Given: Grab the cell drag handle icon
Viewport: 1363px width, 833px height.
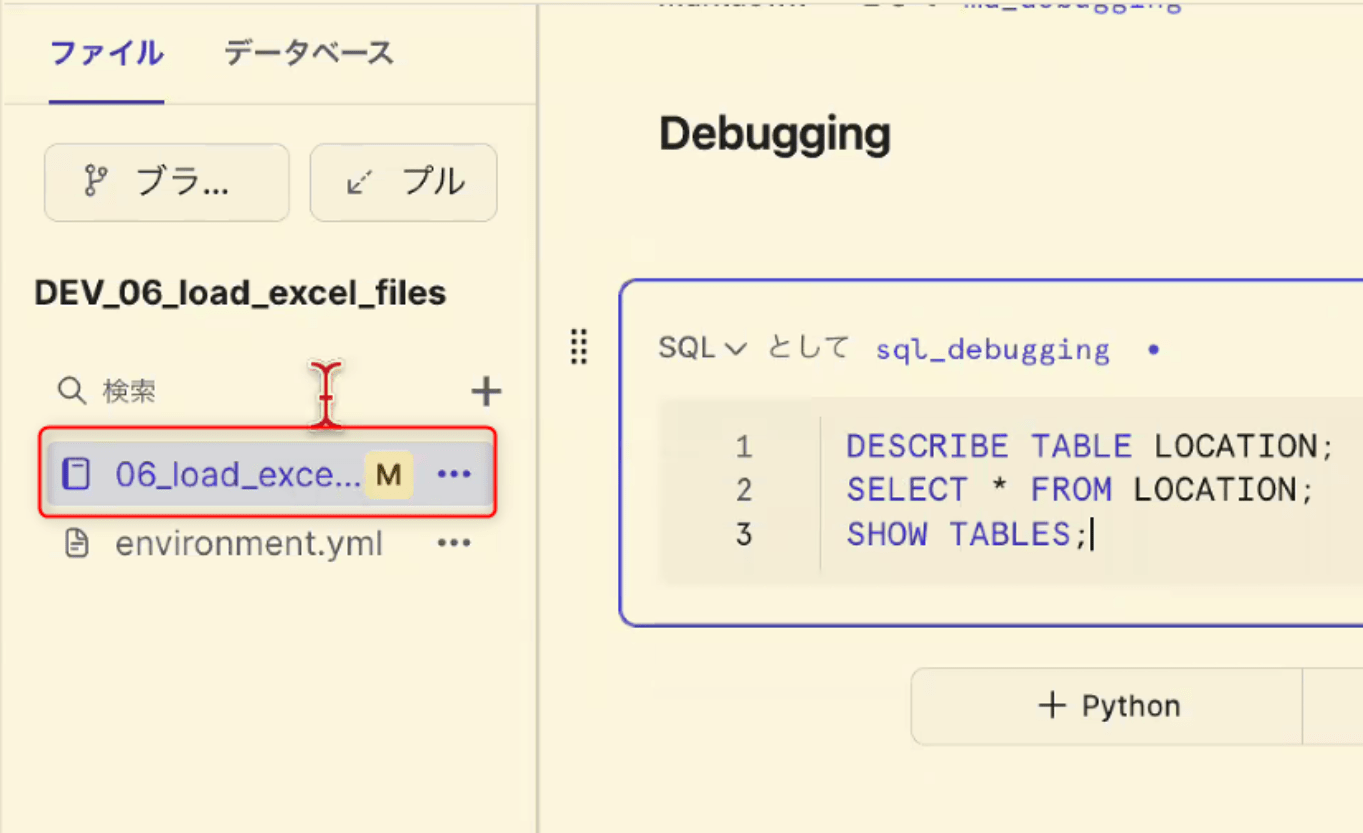Looking at the screenshot, I should (578, 347).
